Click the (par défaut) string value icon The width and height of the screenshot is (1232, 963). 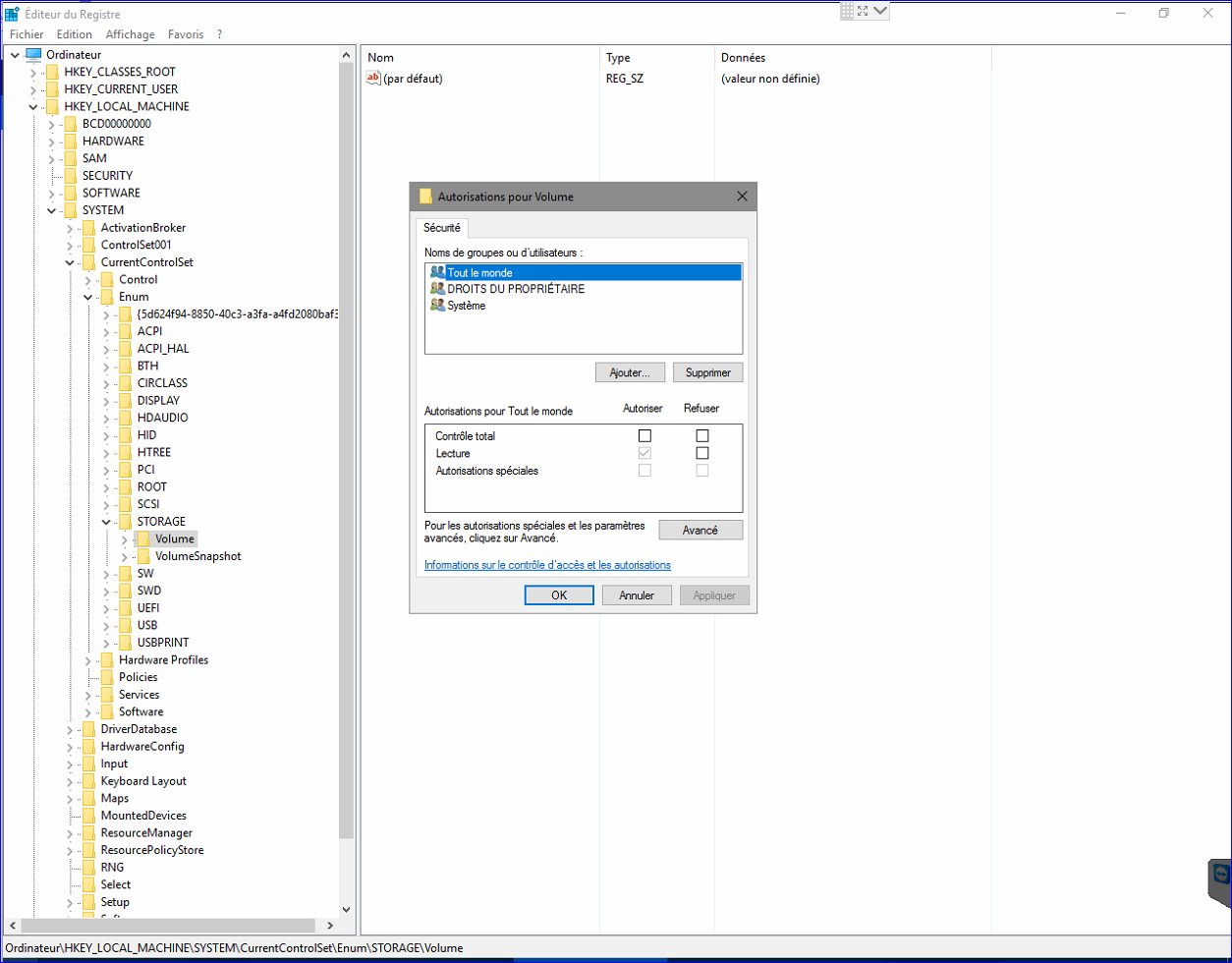(373, 79)
